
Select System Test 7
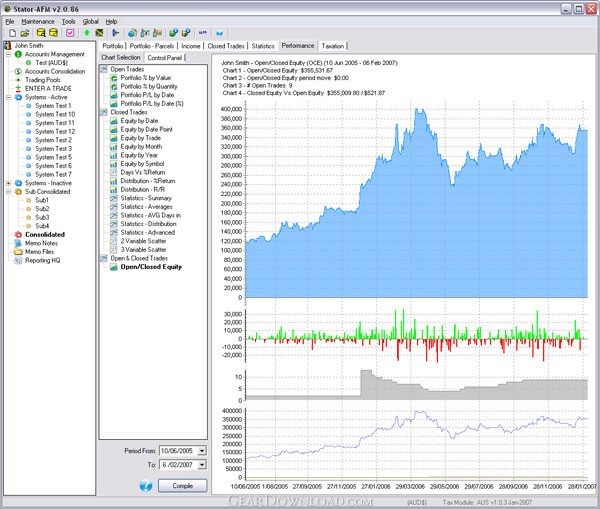pyautogui.click(x=54, y=175)
